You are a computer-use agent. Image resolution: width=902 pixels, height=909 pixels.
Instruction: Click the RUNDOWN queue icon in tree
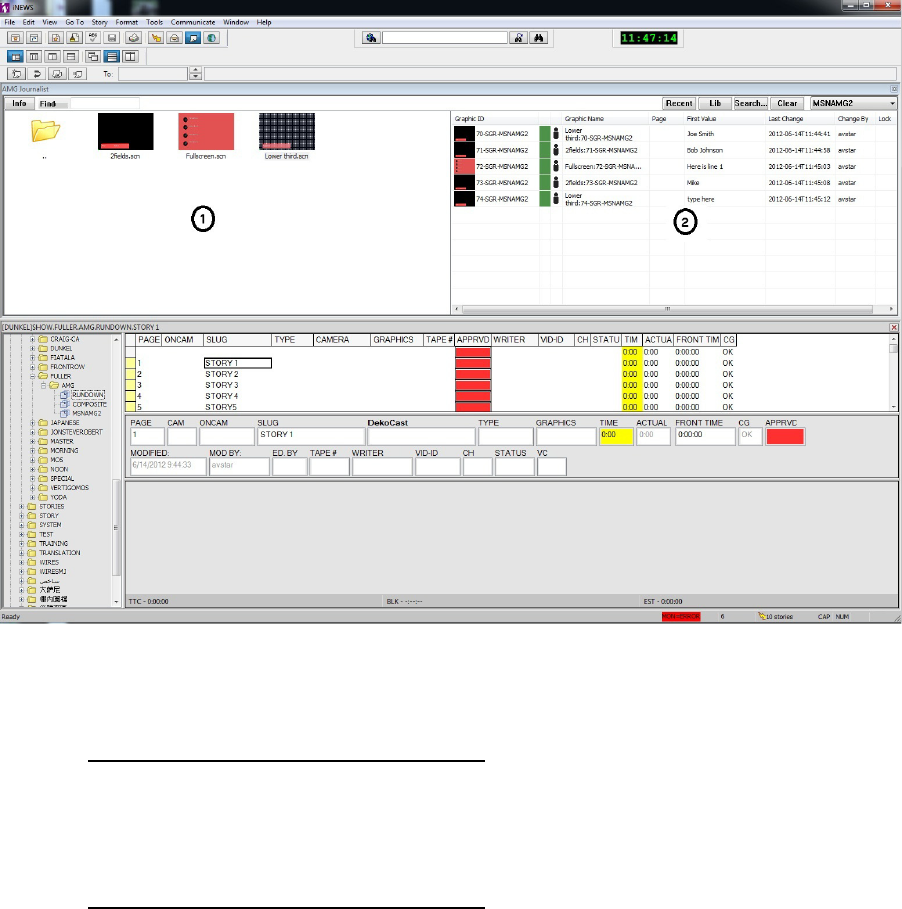pos(64,395)
